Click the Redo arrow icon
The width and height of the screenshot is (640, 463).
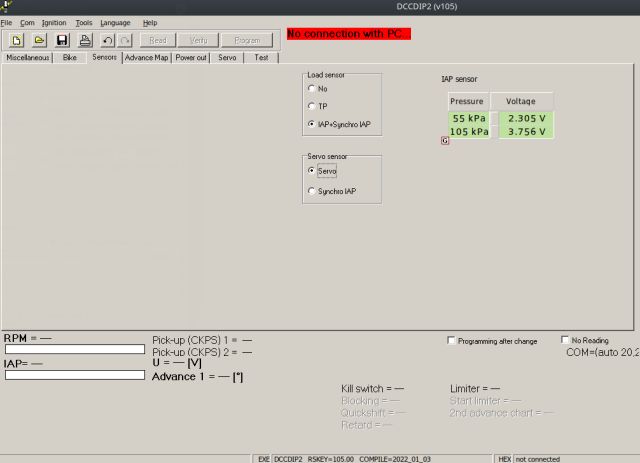click(125, 40)
